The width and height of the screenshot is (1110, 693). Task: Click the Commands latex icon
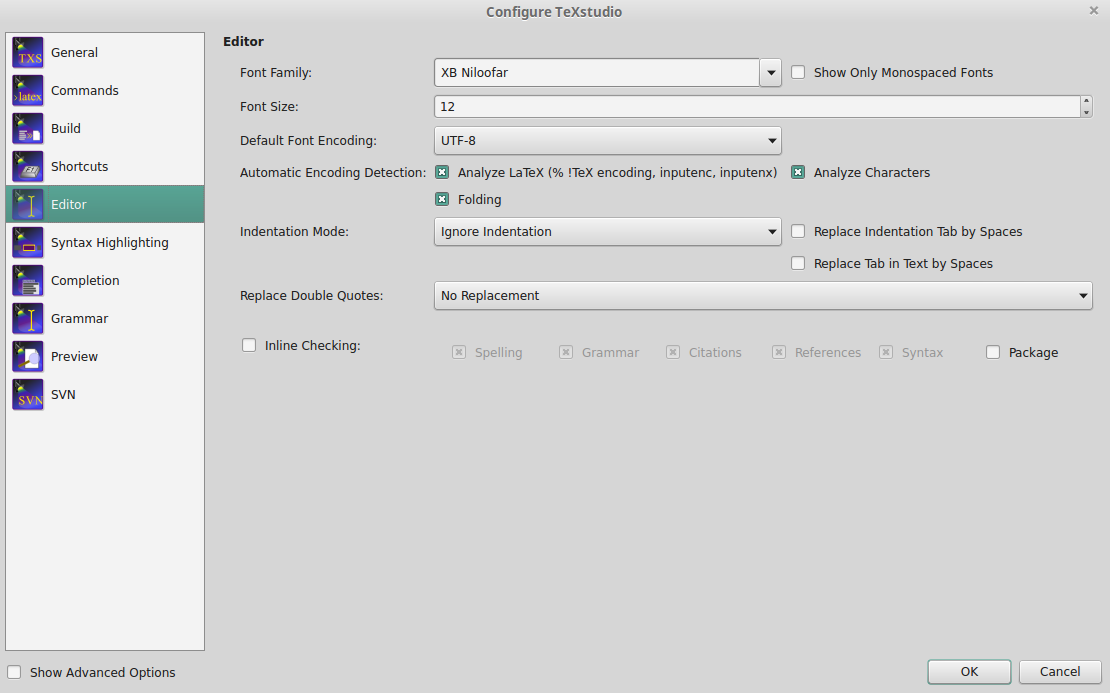click(x=28, y=91)
